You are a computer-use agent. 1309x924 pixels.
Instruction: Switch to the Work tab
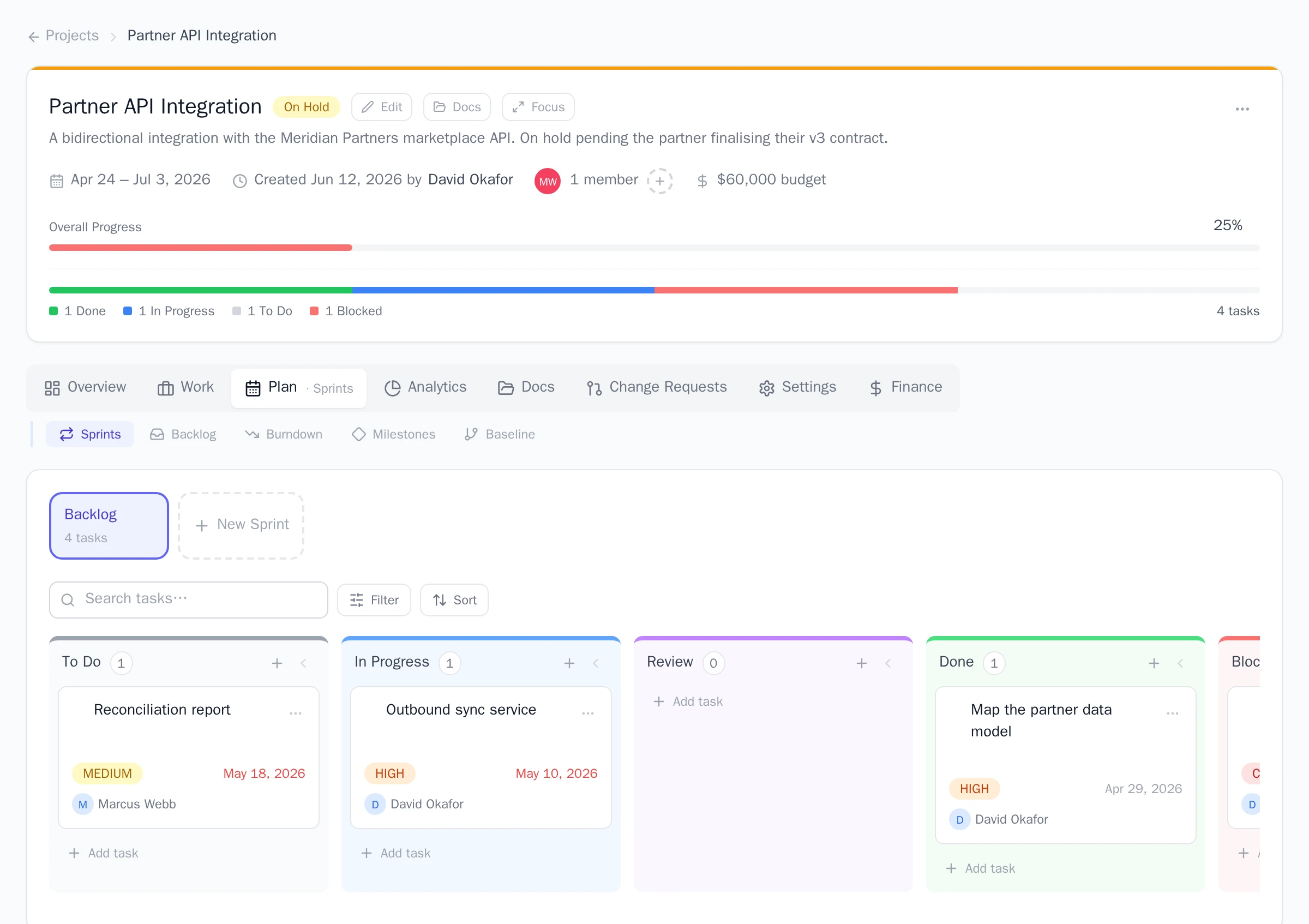click(x=186, y=388)
